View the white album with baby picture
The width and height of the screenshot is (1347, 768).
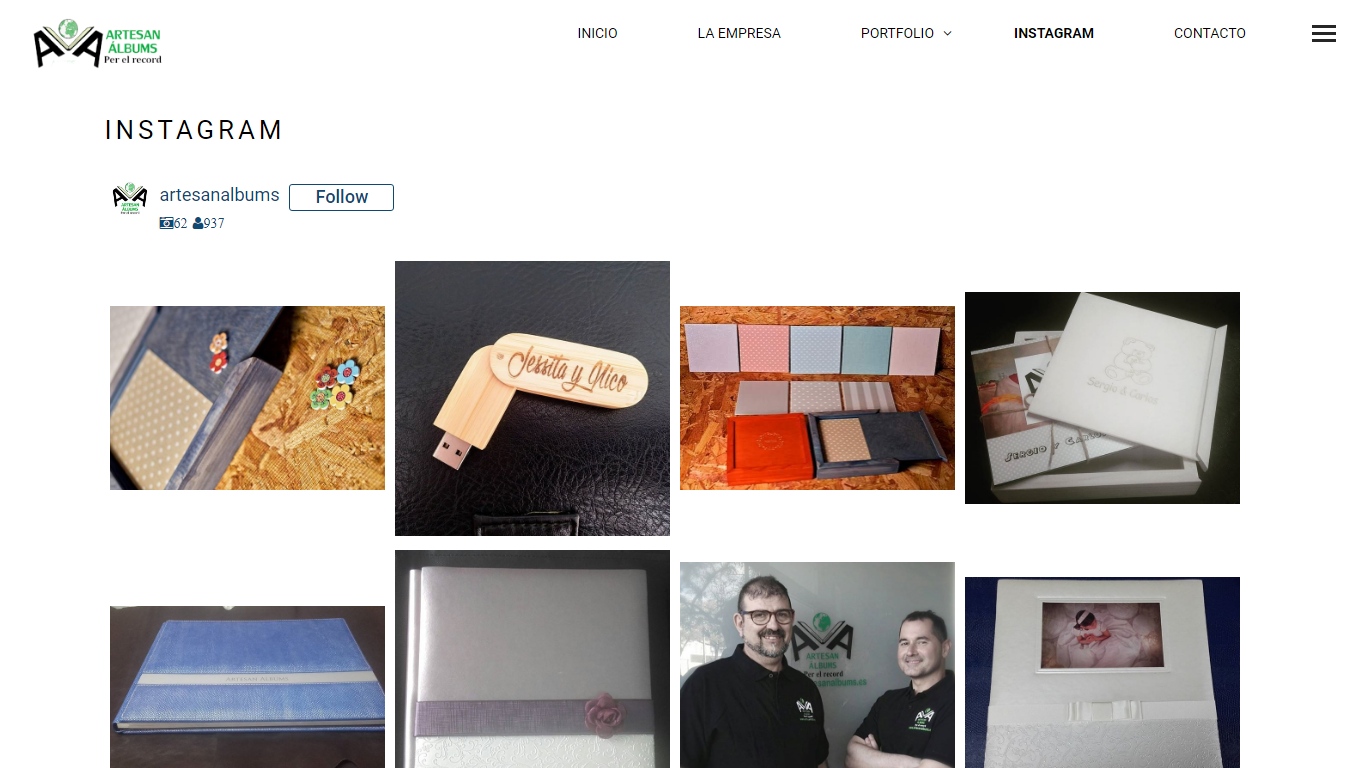coord(1102,672)
